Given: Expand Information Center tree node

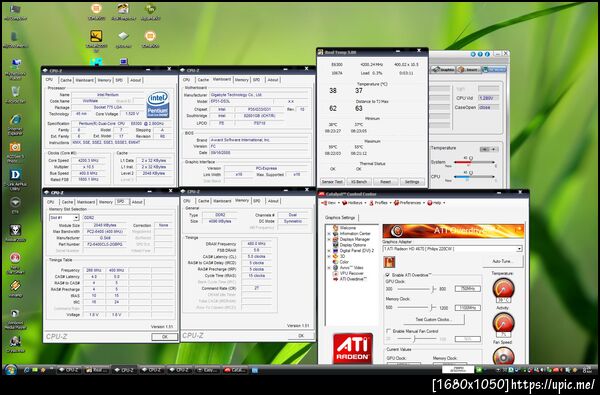Looking at the screenshot, I should 329,233.
